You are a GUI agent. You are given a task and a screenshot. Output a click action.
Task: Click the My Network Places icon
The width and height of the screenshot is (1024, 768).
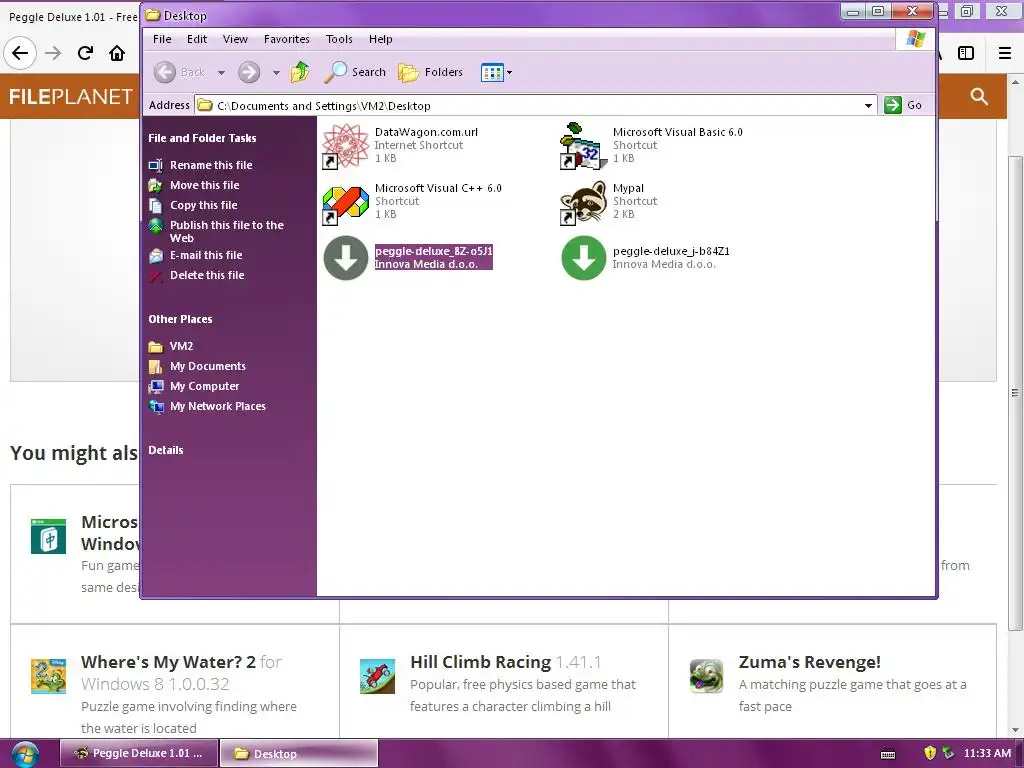tap(155, 407)
